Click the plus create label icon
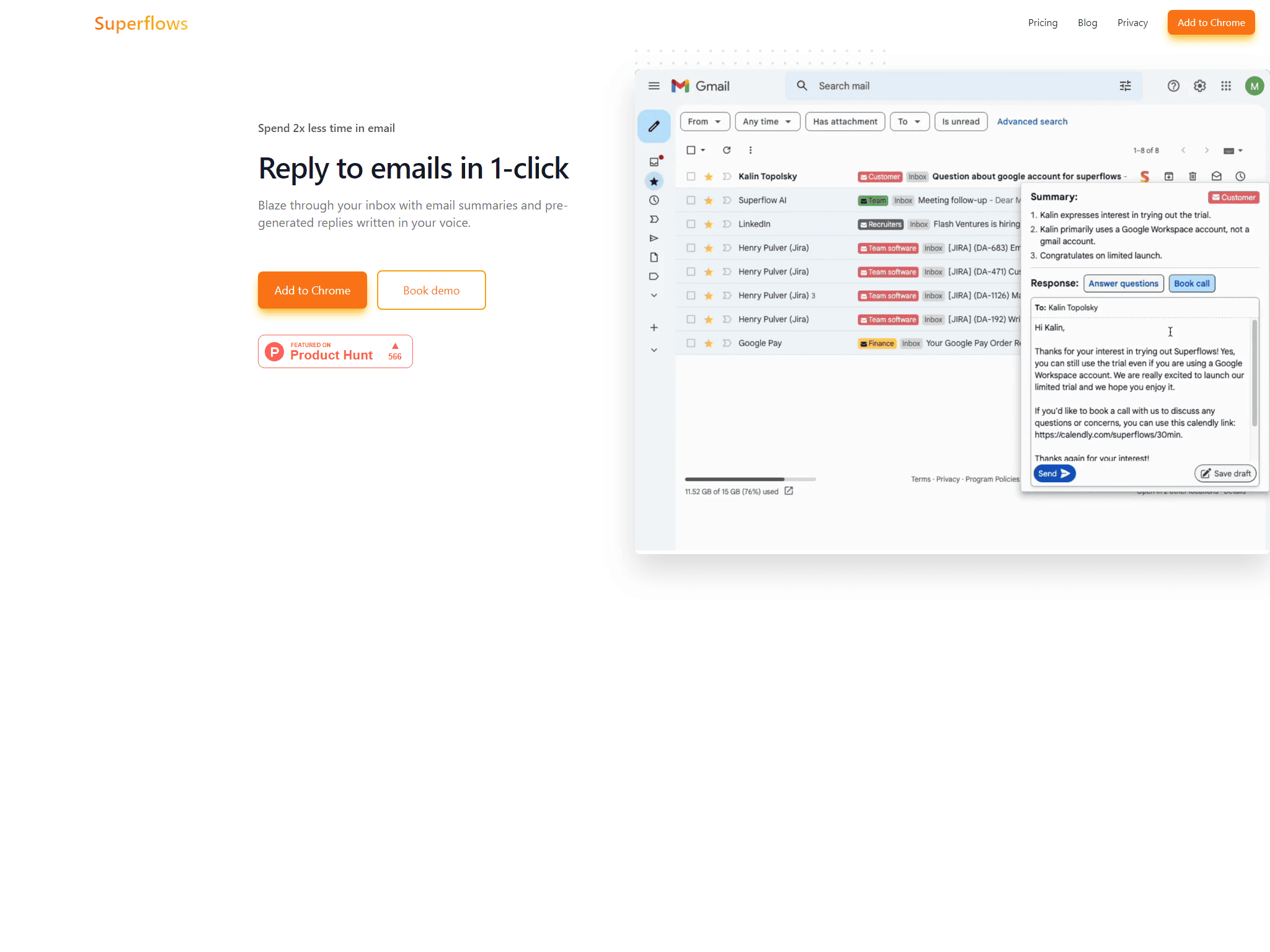 [654, 327]
